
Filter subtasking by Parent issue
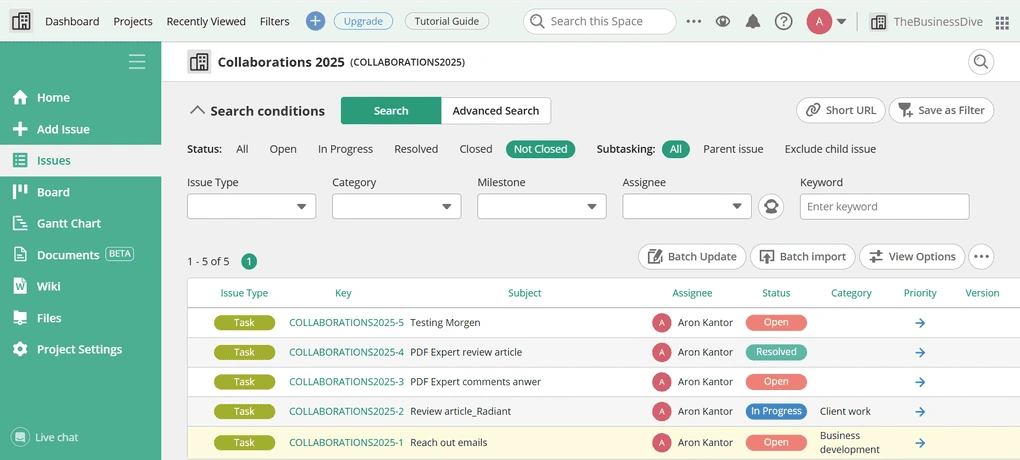733,149
